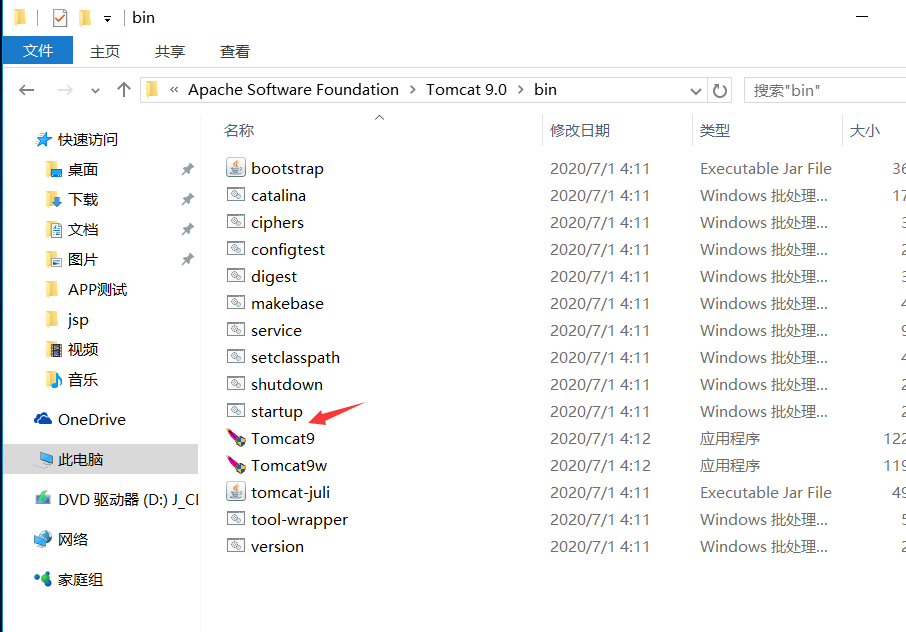Expand hidden path chevron in address bar
Image resolution: width=906 pixels, height=632 pixels.
174,90
